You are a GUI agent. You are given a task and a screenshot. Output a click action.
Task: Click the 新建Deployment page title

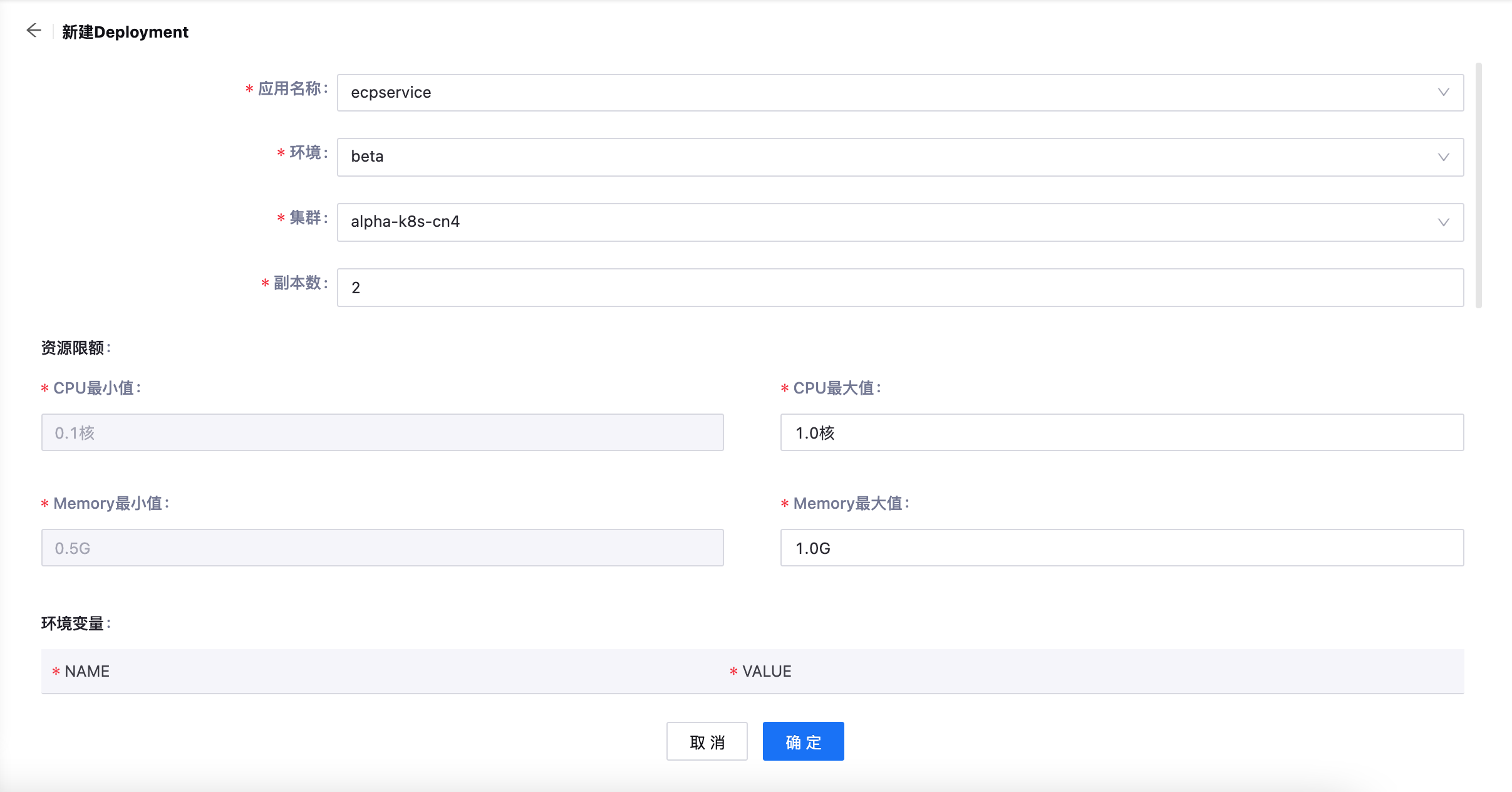(125, 31)
